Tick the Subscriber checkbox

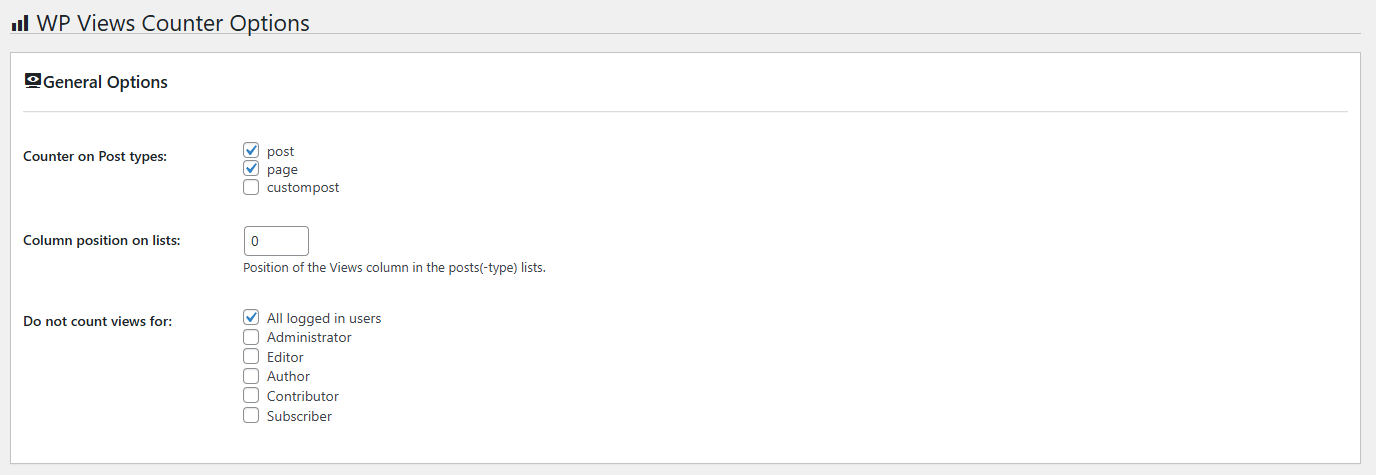(x=251, y=415)
